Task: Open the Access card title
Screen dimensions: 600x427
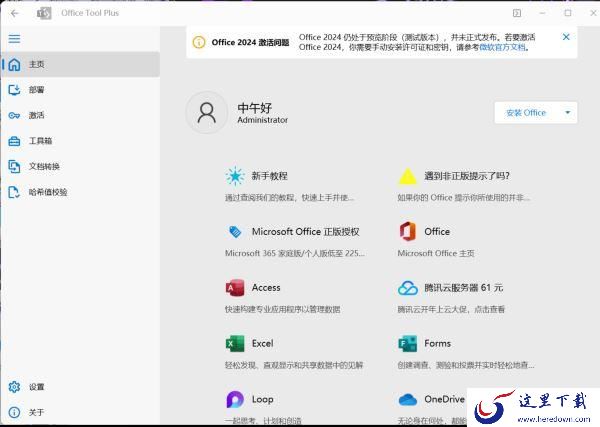Action: 266,288
